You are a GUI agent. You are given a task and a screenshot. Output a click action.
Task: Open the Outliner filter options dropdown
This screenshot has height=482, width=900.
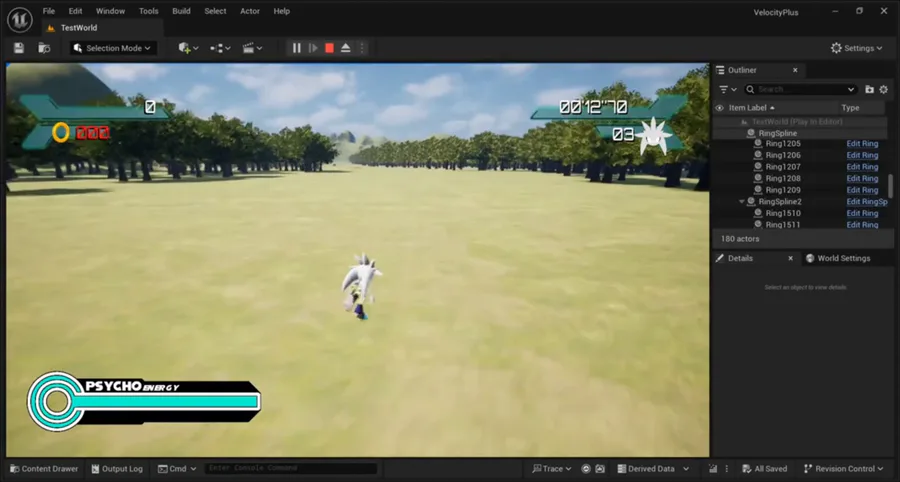click(x=727, y=90)
